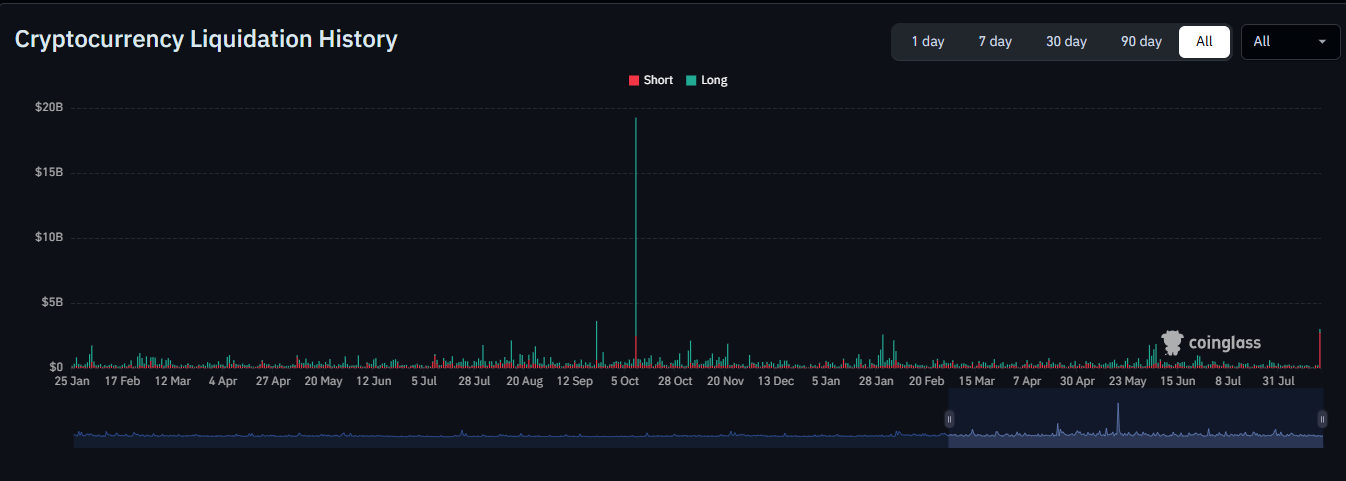
Task: Switch to the 30 day range
Action: [x=1066, y=41]
